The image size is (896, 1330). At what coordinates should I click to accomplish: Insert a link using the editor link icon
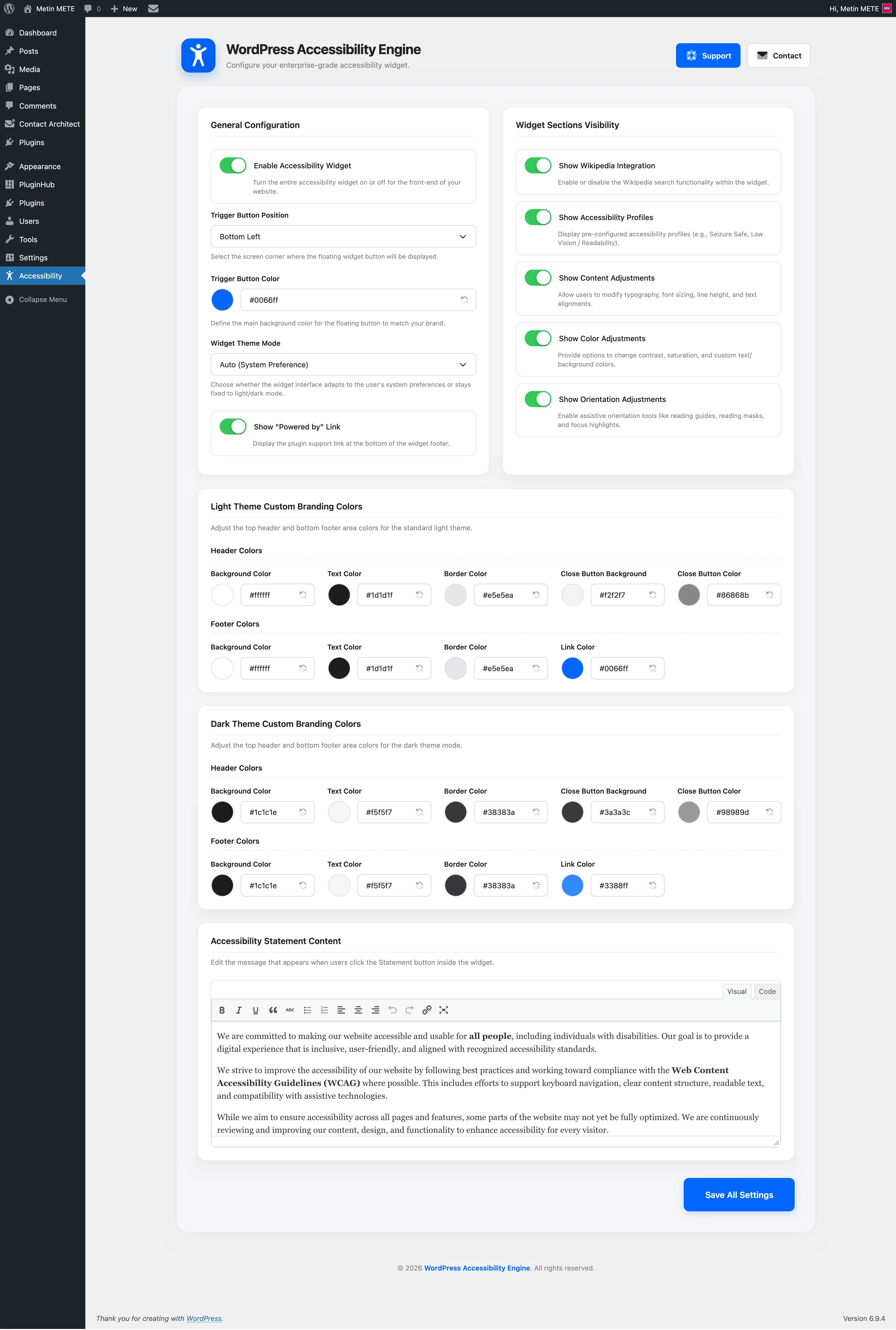click(x=426, y=1010)
